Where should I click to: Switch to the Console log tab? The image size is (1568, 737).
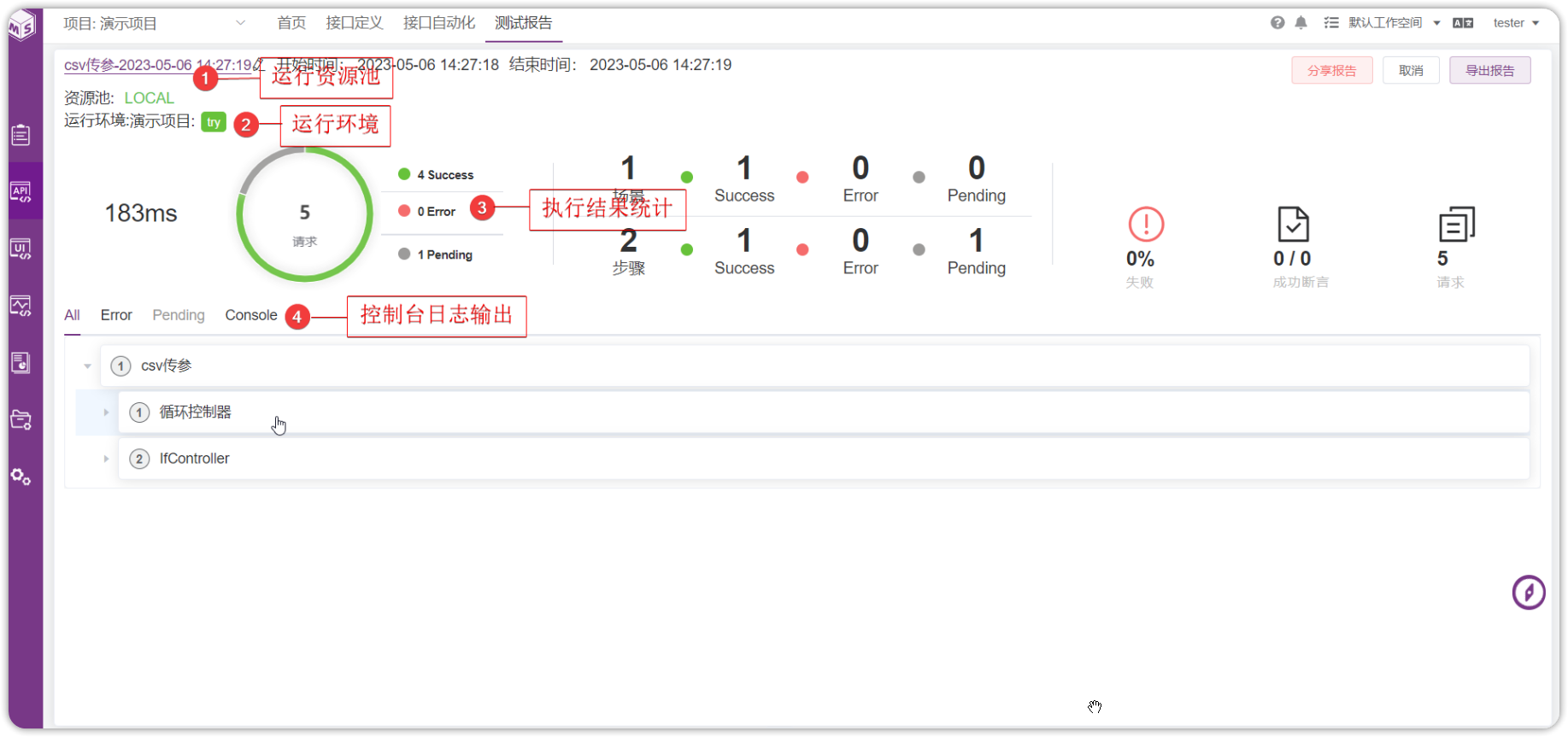[251, 315]
